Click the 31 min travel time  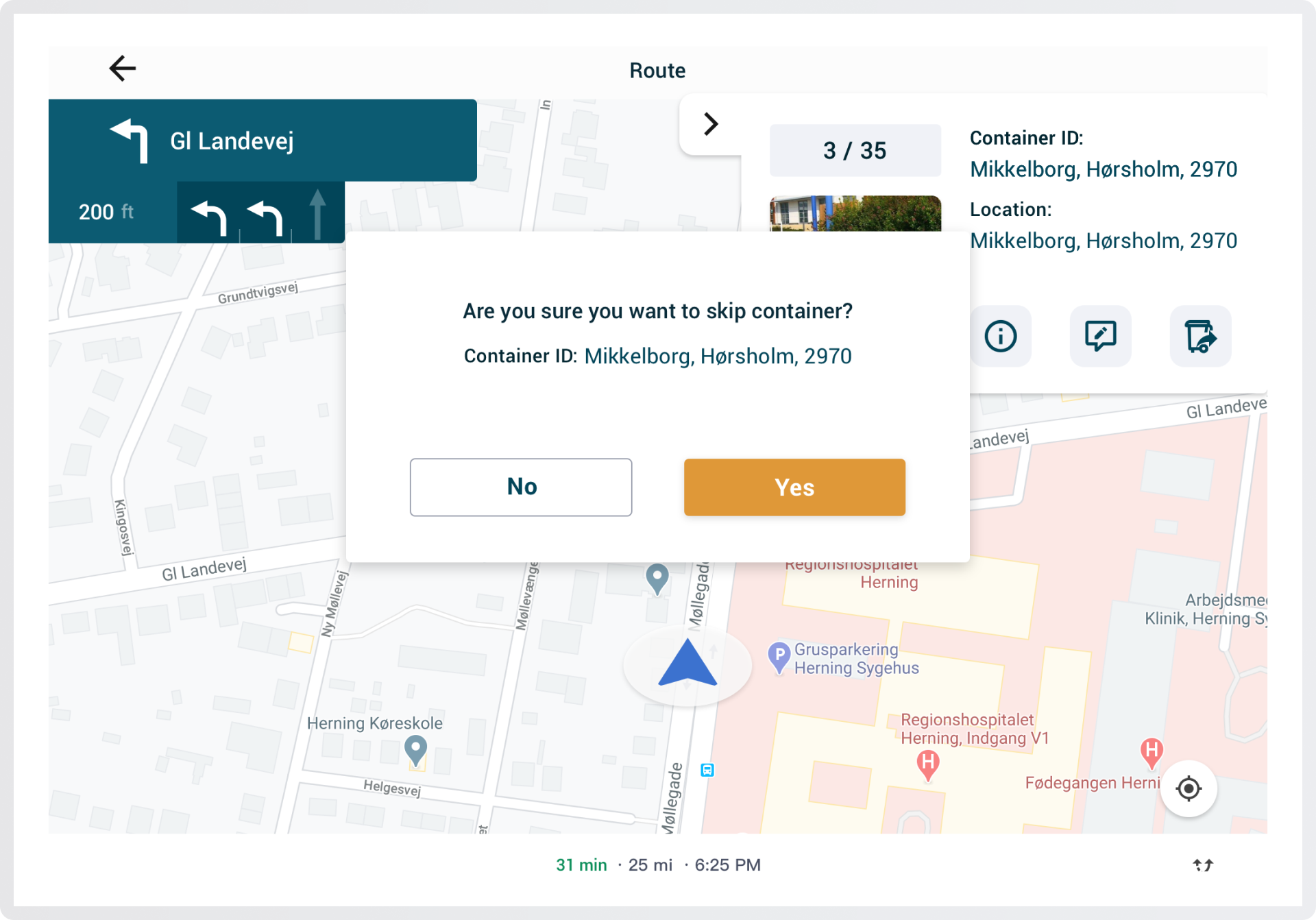[x=581, y=865]
